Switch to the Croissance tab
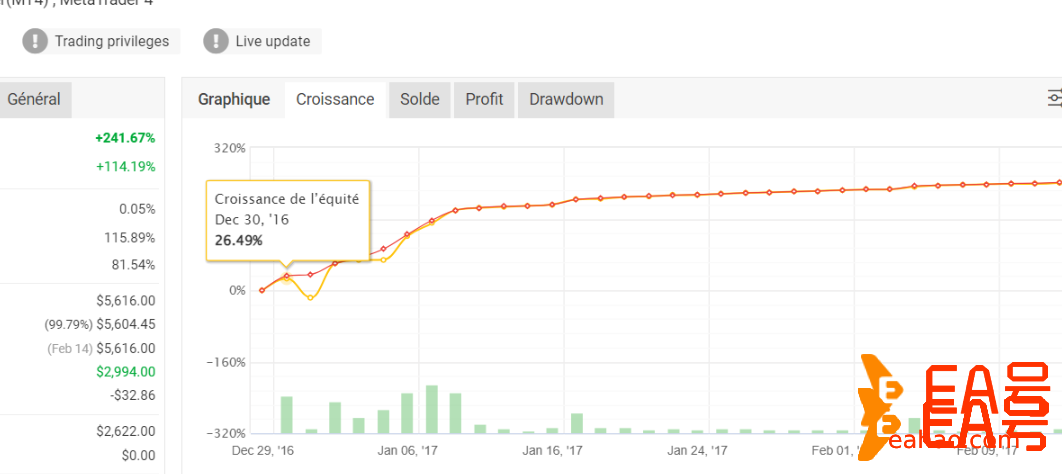This screenshot has width=1062, height=474. (x=335, y=100)
